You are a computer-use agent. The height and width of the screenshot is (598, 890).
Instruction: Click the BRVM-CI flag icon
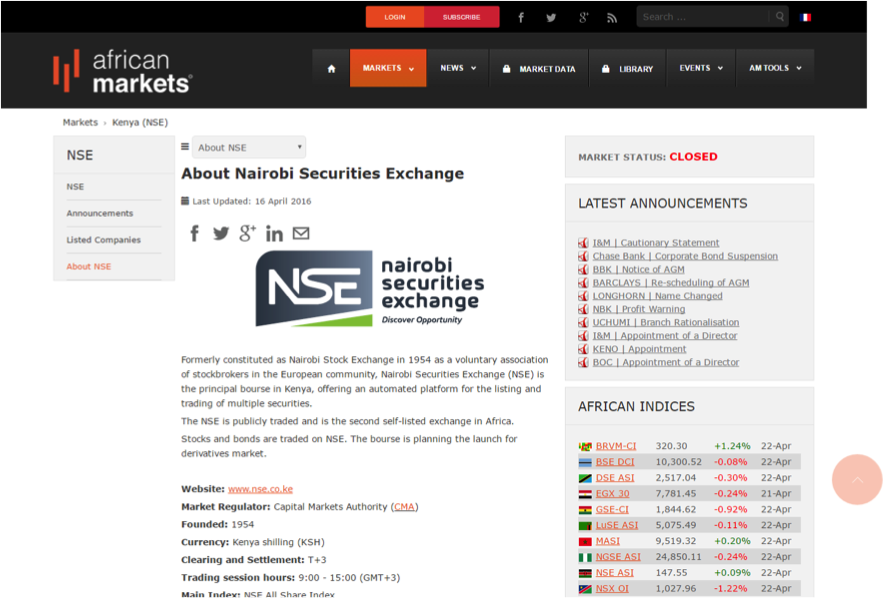pyautogui.click(x=585, y=447)
